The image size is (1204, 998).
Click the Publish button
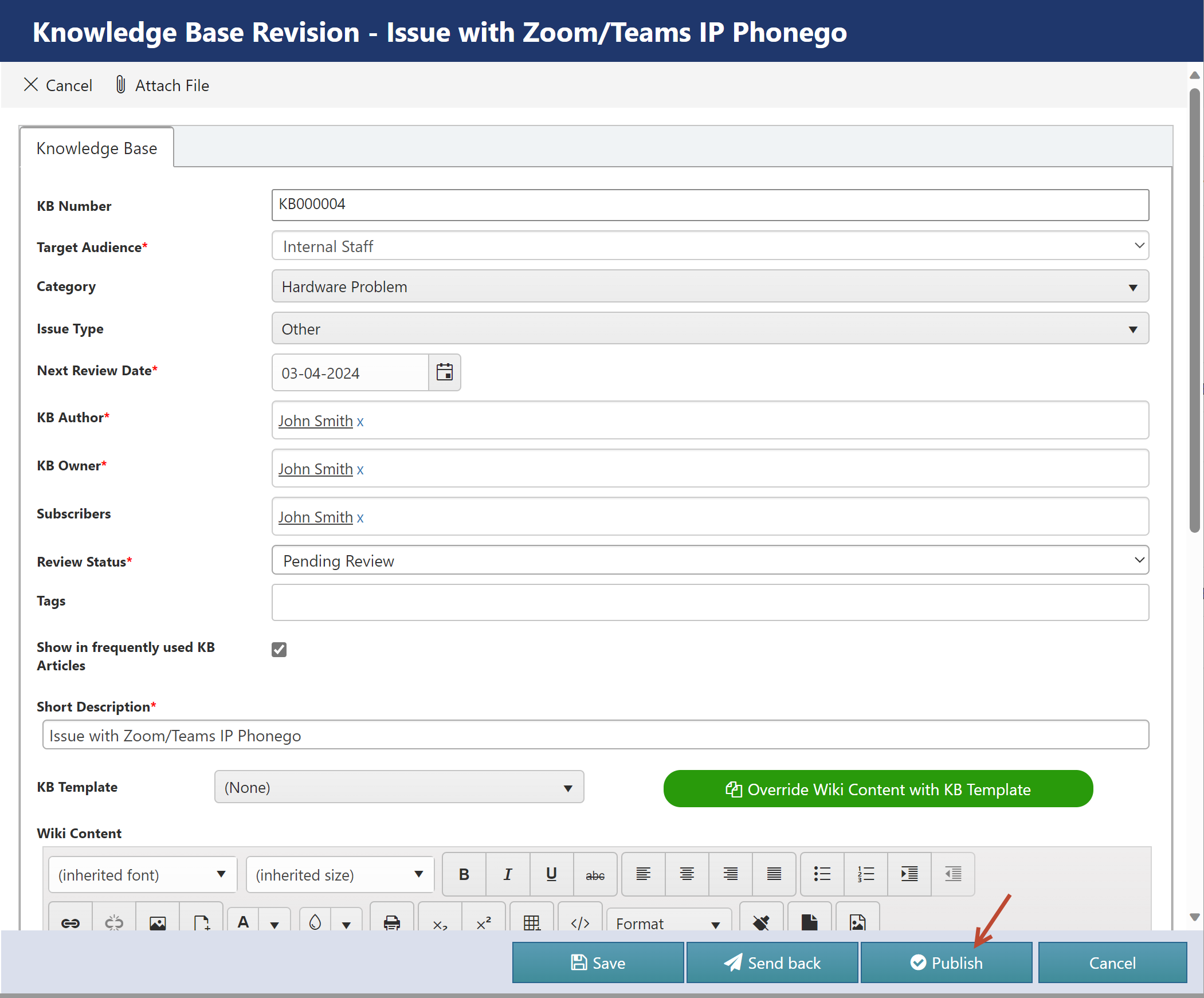coord(946,962)
